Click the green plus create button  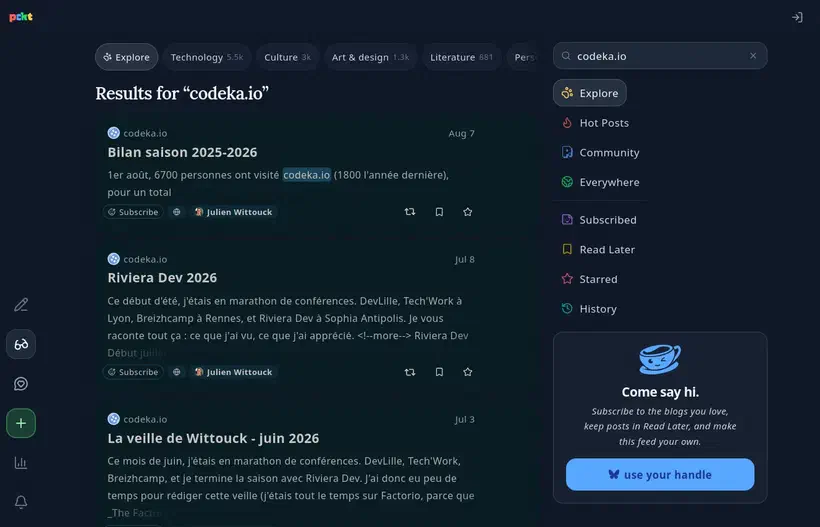click(21, 423)
